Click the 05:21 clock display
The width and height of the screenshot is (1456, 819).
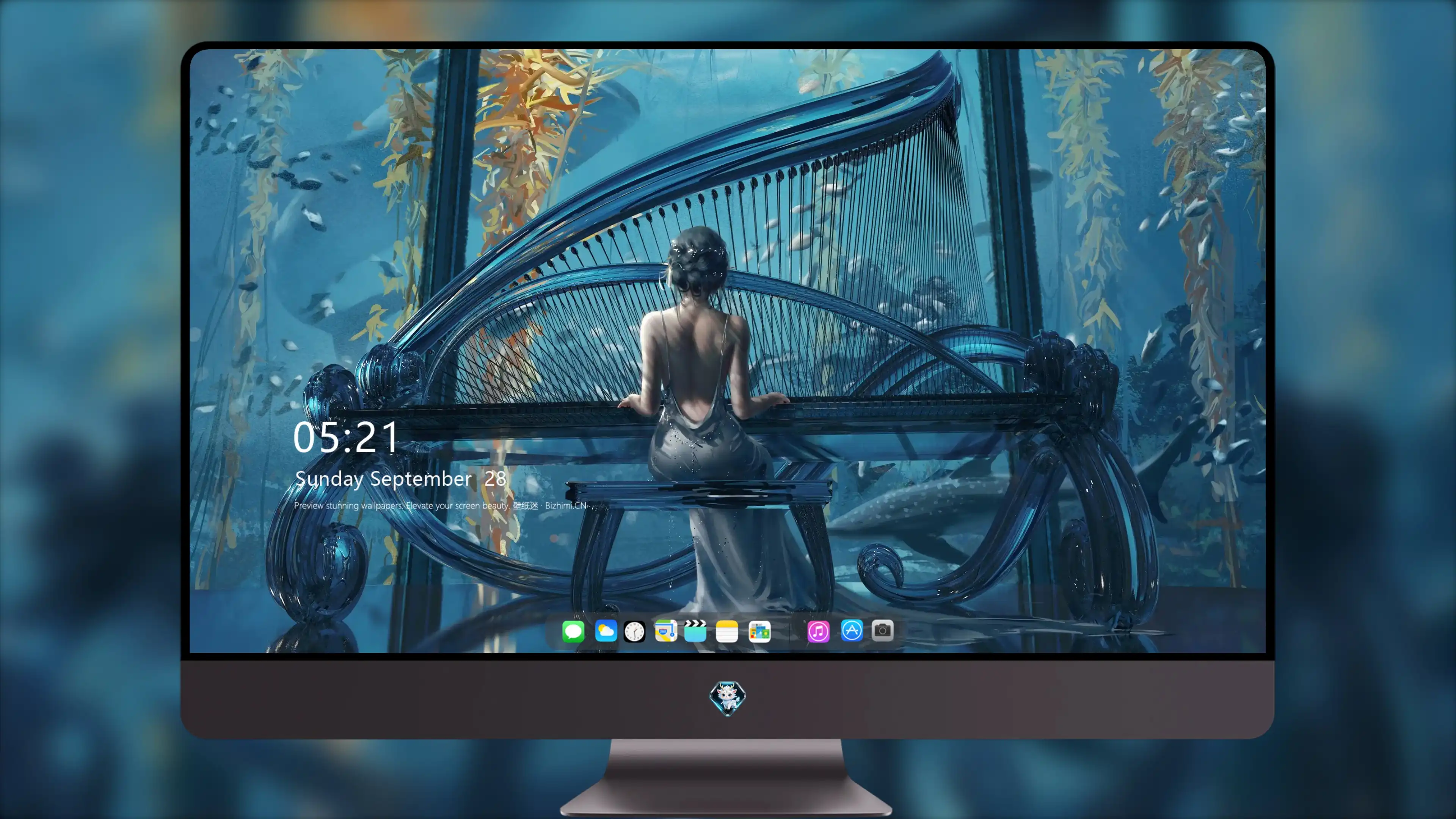[x=346, y=438]
